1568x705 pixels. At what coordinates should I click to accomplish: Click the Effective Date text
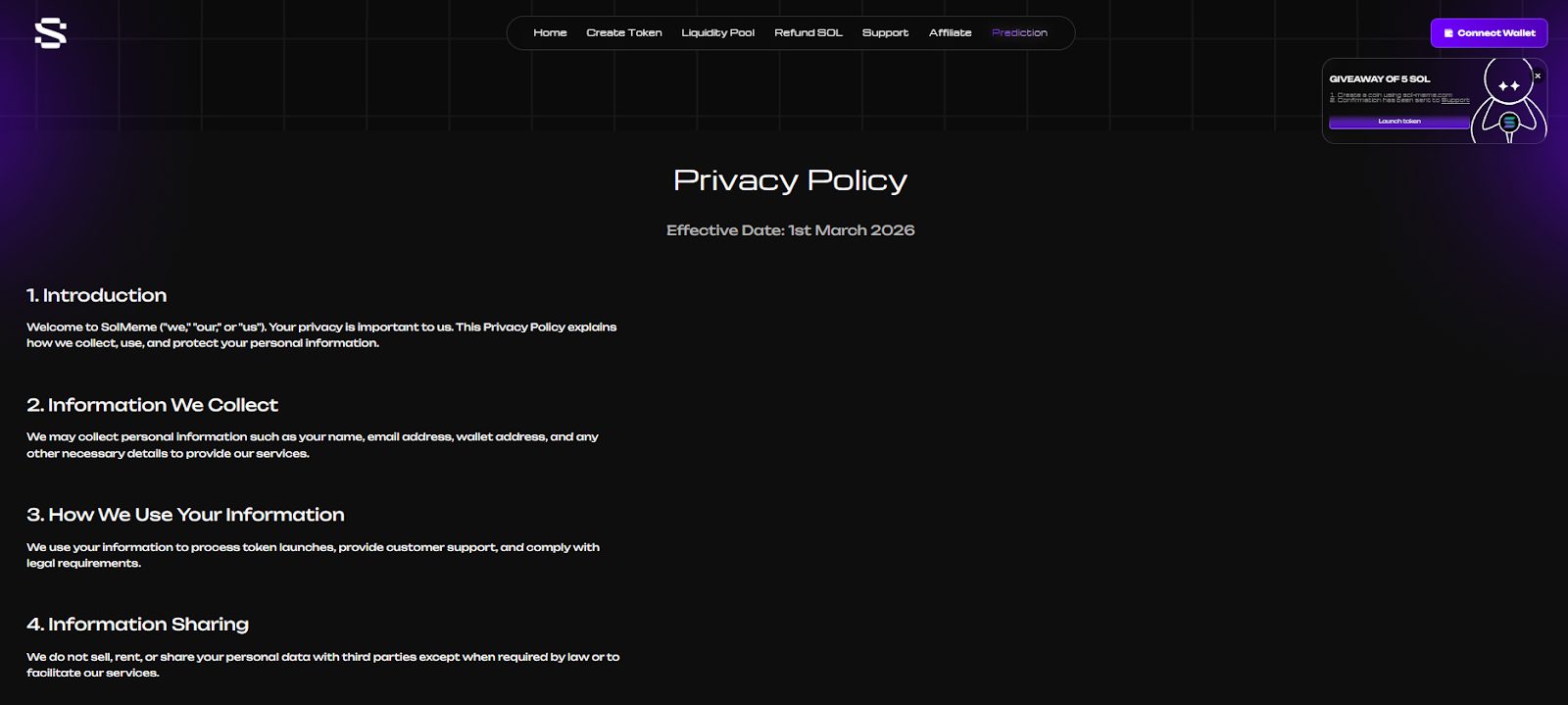pyautogui.click(x=790, y=230)
